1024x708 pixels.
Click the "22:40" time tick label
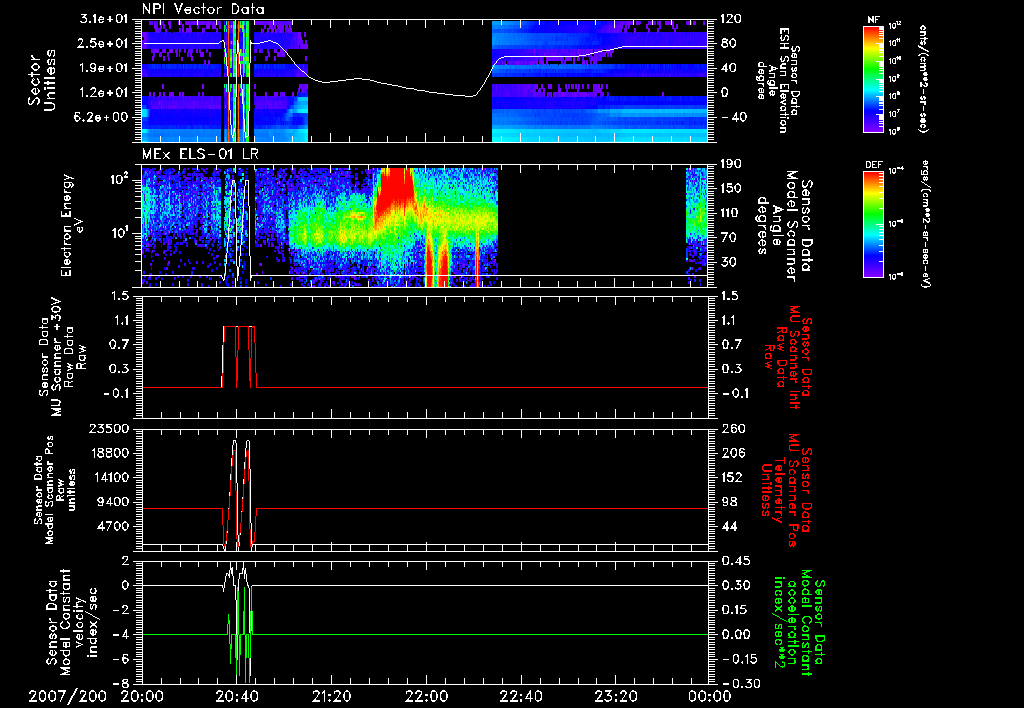[520, 696]
